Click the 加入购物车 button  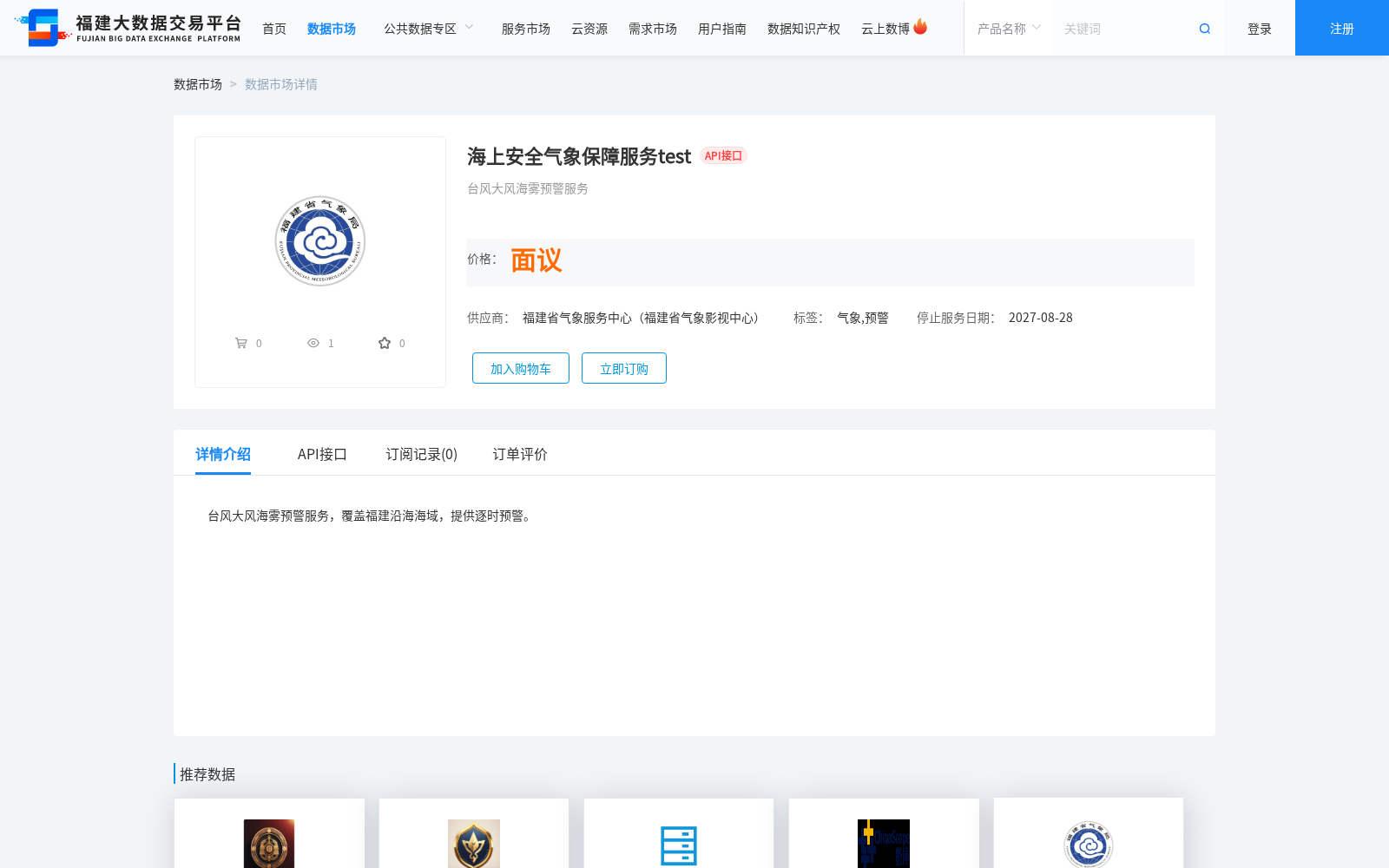[x=521, y=368]
